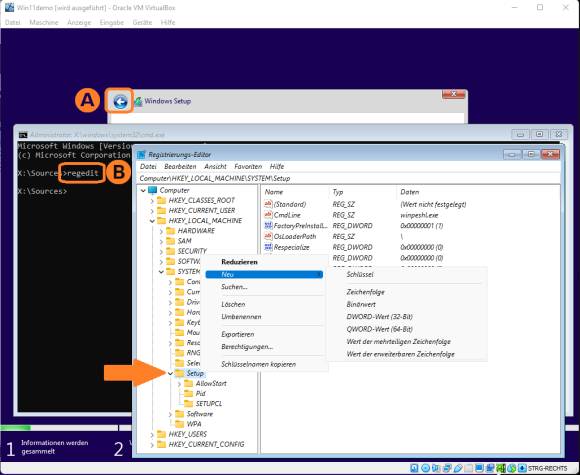Collapse the Computer root node
The width and height of the screenshot is (580, 475).
143,191
